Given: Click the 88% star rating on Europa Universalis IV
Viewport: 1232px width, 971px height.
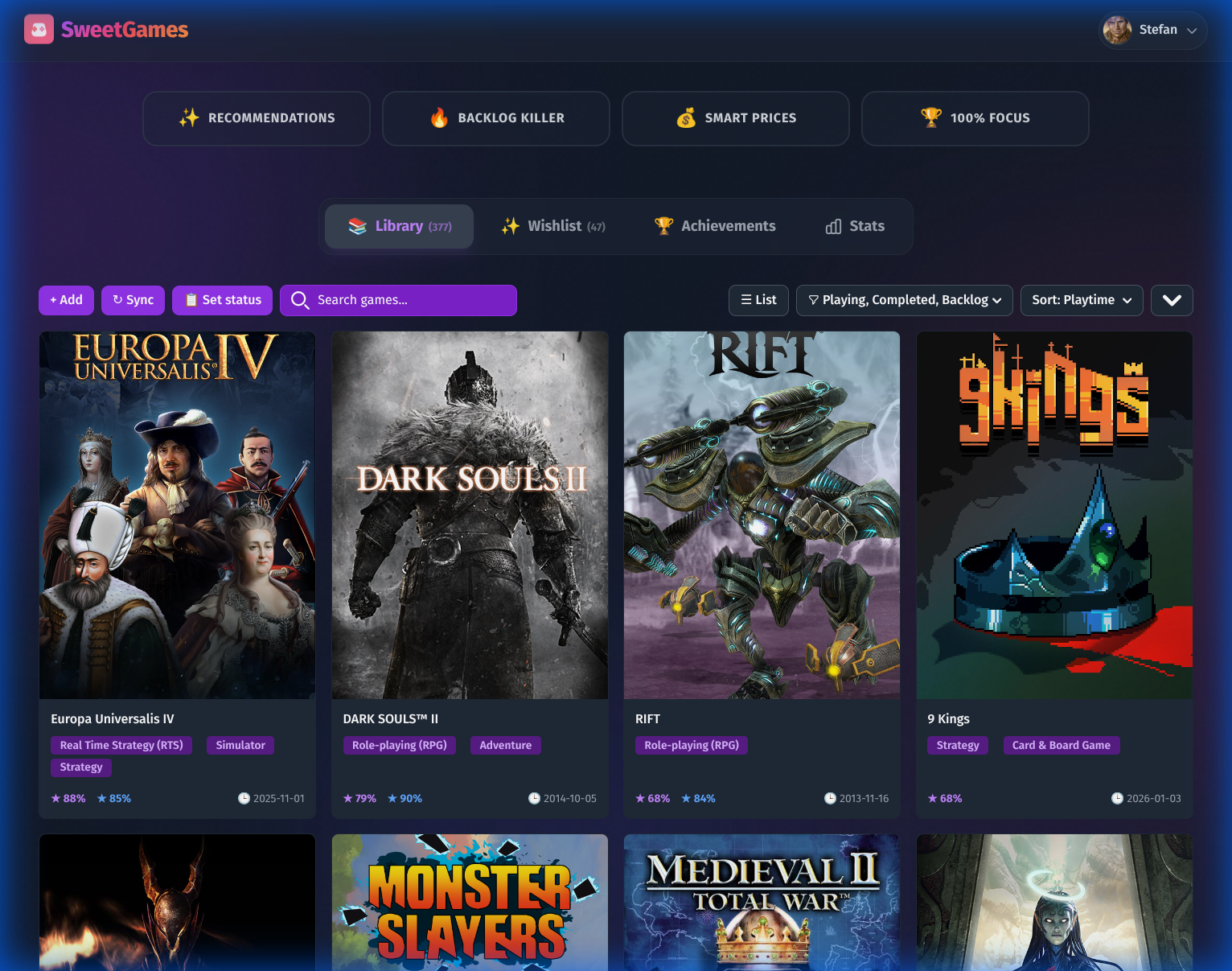Looking at the screenshot, I should pyautogui.click(x=68, y=798).
